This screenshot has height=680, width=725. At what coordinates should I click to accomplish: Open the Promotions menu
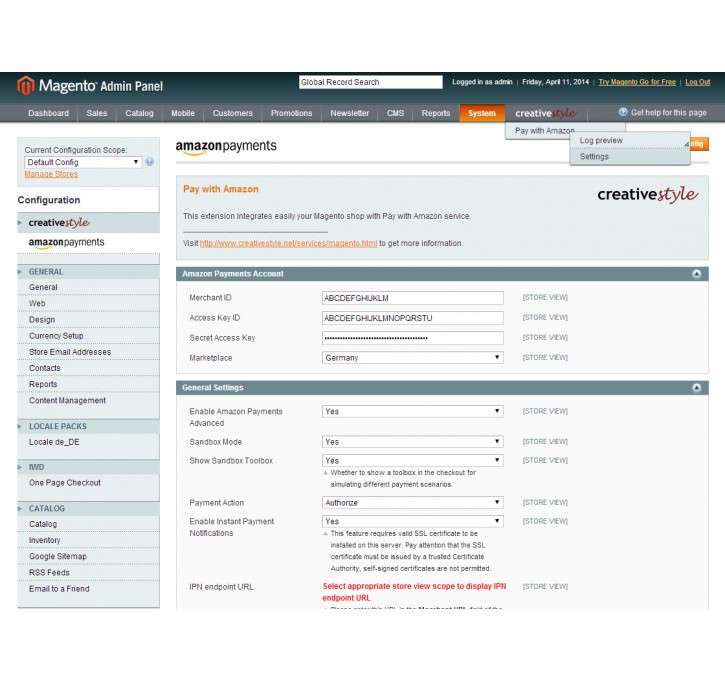(x=291, y=113)
